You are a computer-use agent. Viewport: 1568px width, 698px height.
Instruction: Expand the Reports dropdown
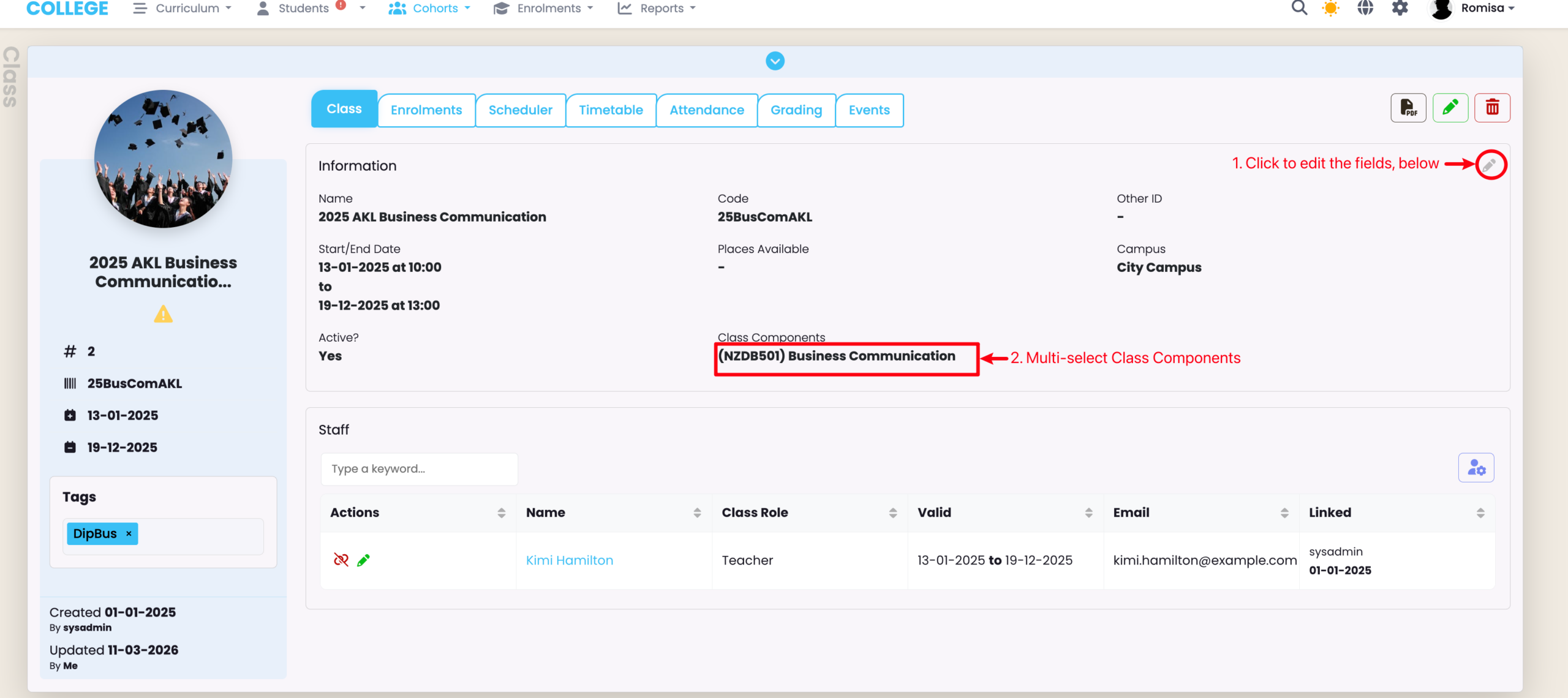coord(658,9)
